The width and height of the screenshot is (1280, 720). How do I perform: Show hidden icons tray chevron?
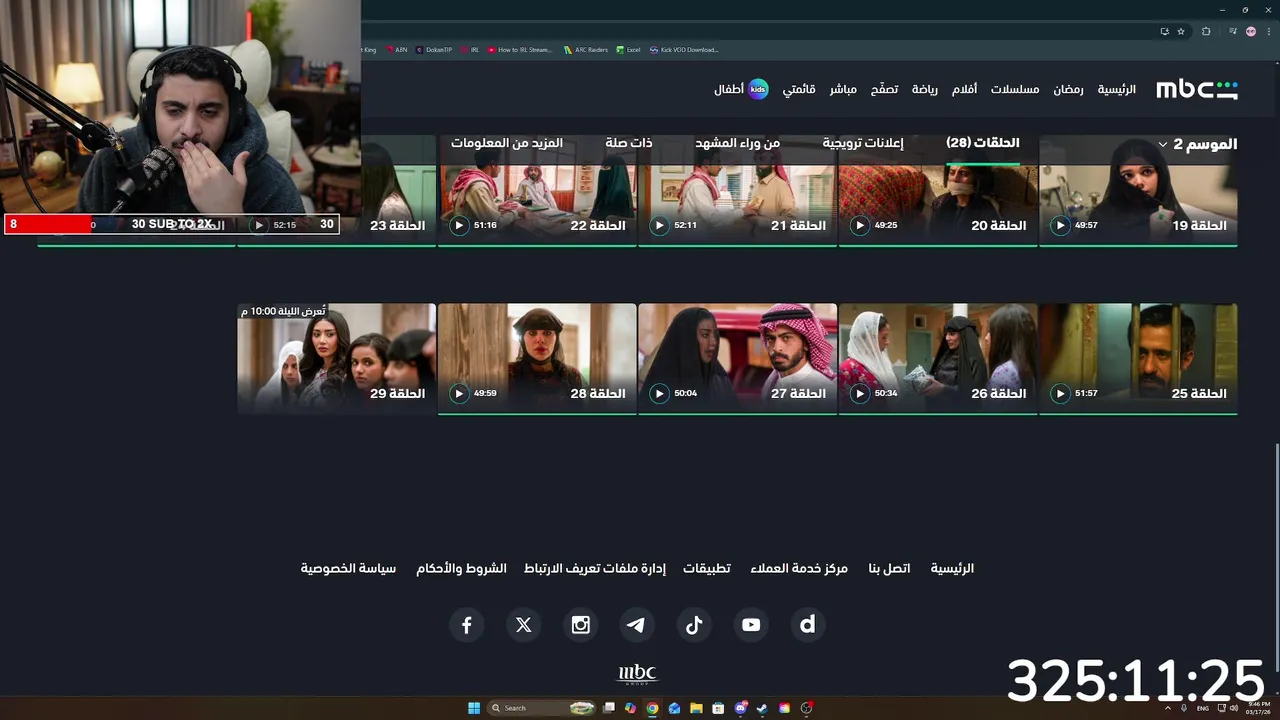point(1167,708)
